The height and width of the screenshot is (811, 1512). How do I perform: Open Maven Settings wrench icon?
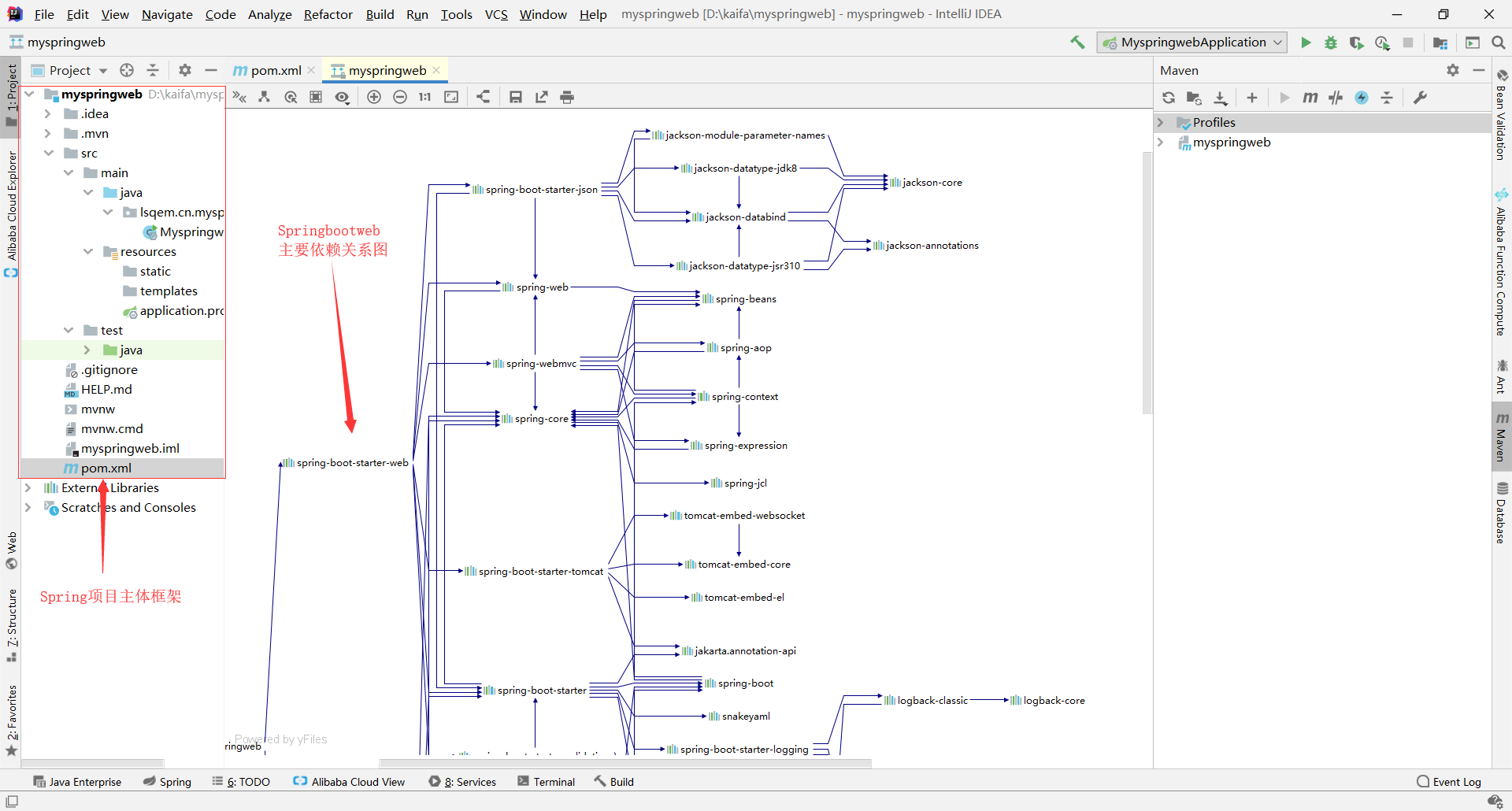point(1420,98)
